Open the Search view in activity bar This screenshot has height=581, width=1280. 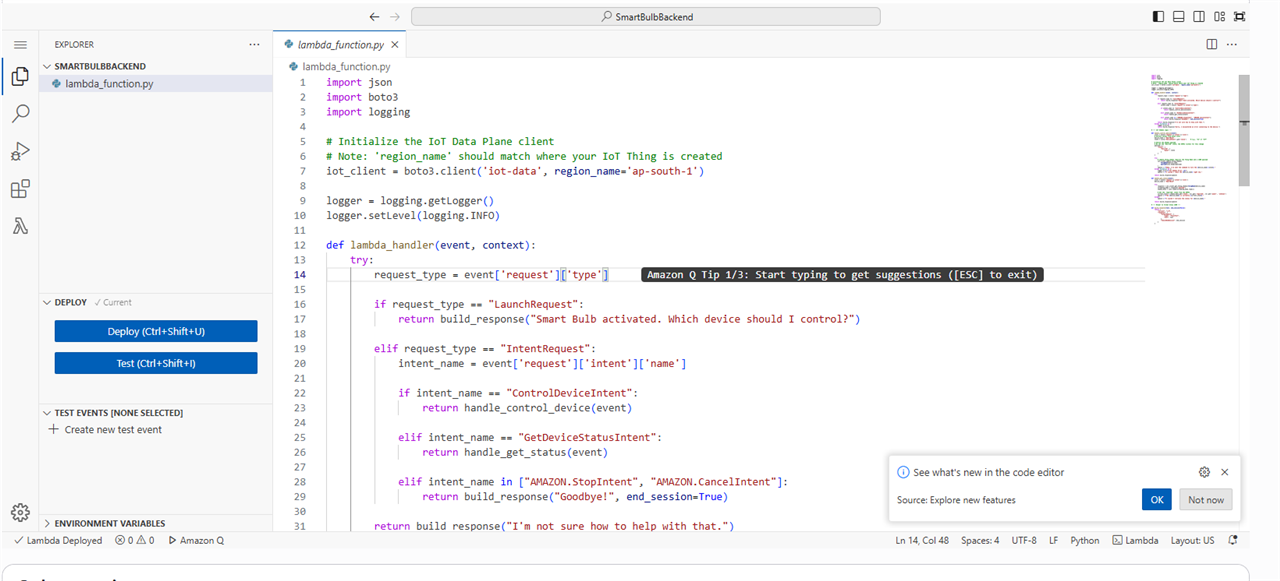coord(20,114)
